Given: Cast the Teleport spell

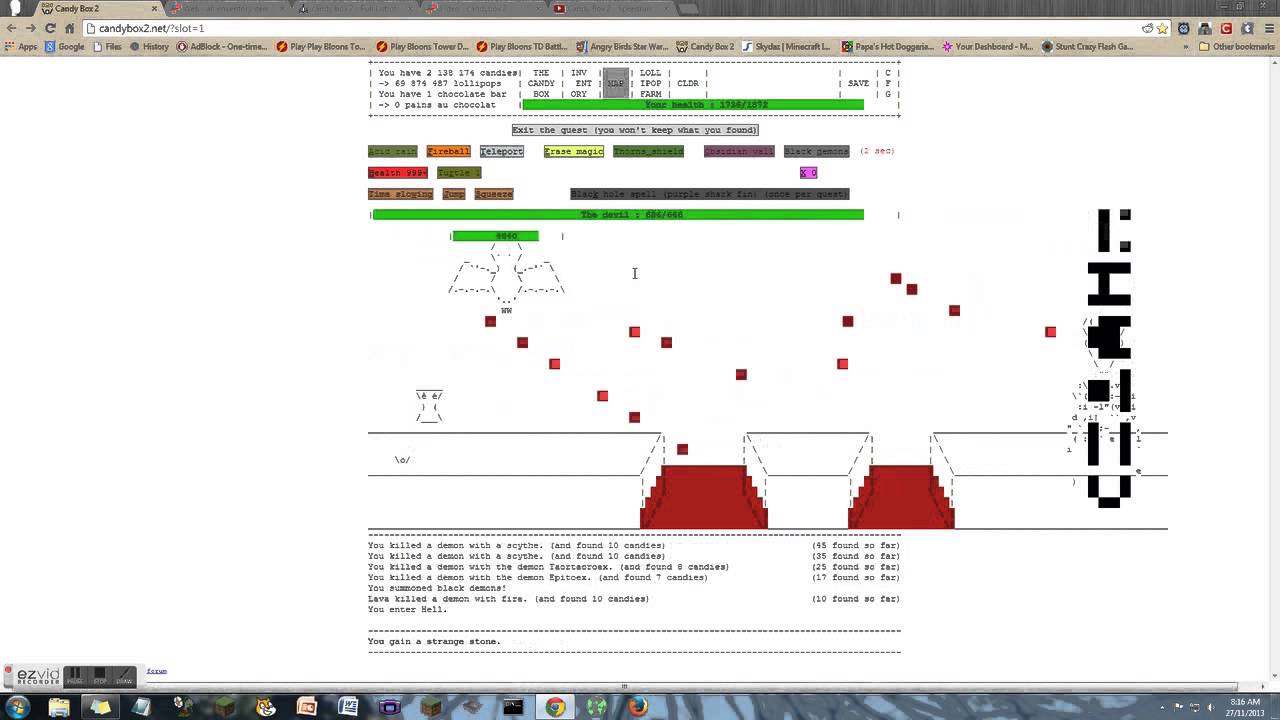Looking at the screenshot, I should tap(502, 151).
